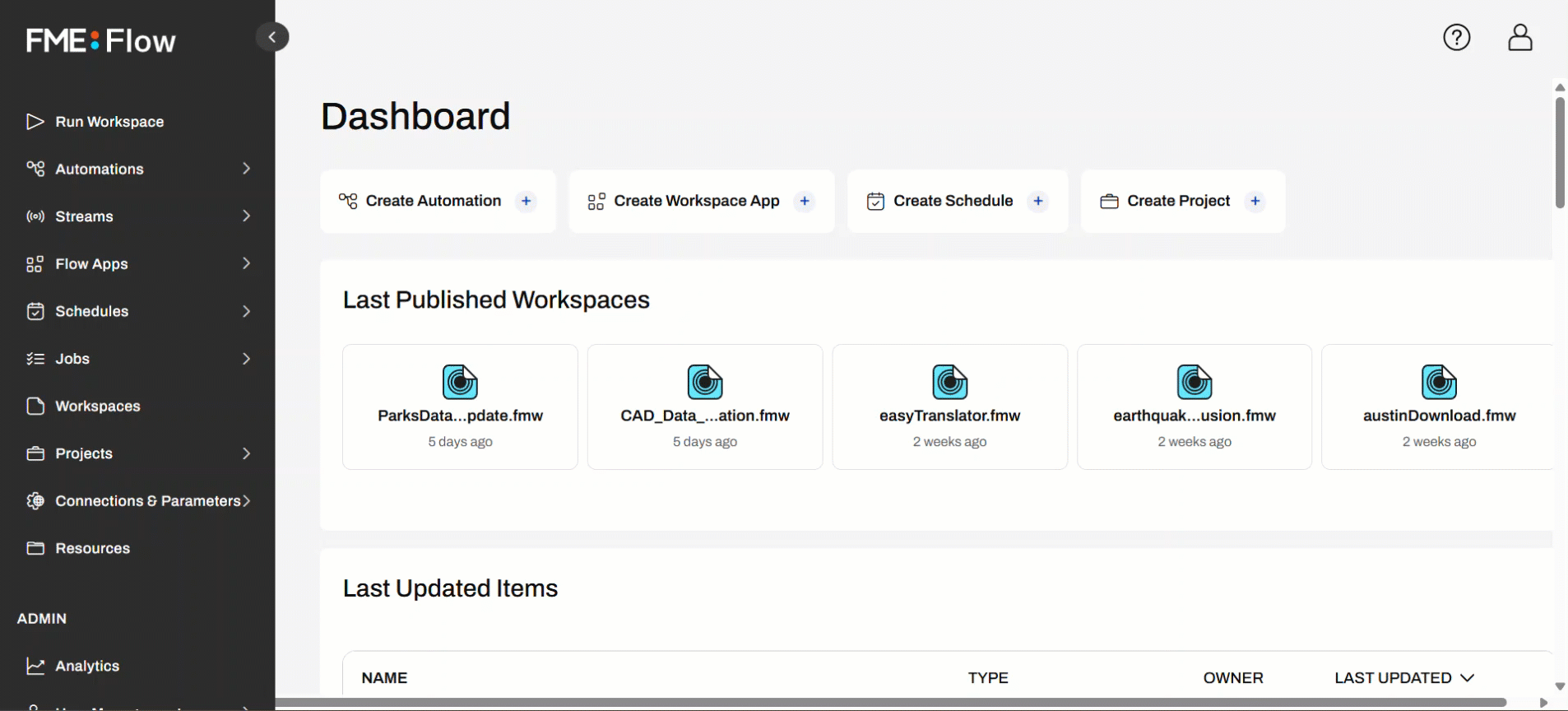Open Resources from the sidebar
The width and height of the screenshot is (1568, 711).
tap(92, 549)
